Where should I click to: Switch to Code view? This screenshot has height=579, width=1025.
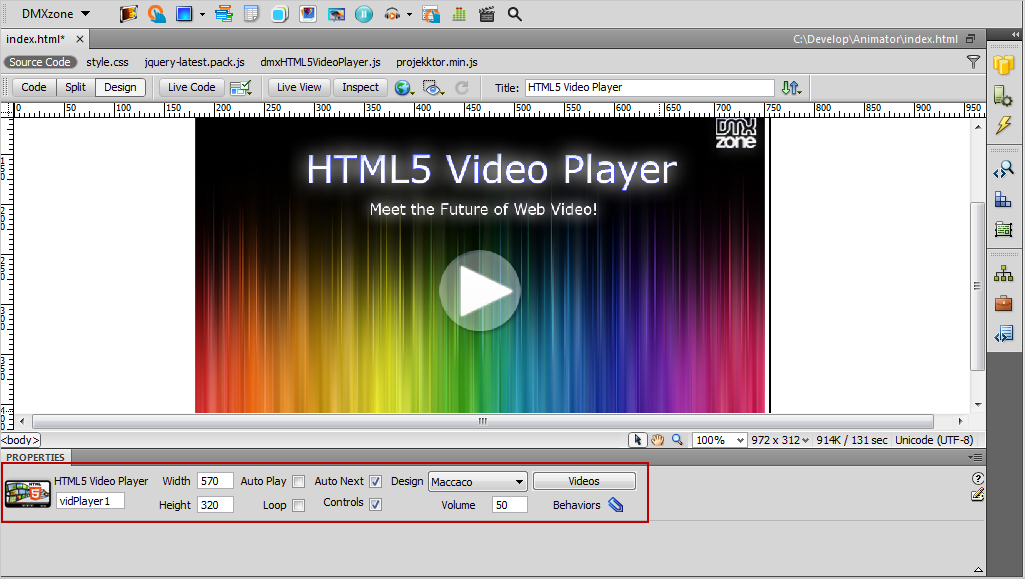(x=34, y=88)
